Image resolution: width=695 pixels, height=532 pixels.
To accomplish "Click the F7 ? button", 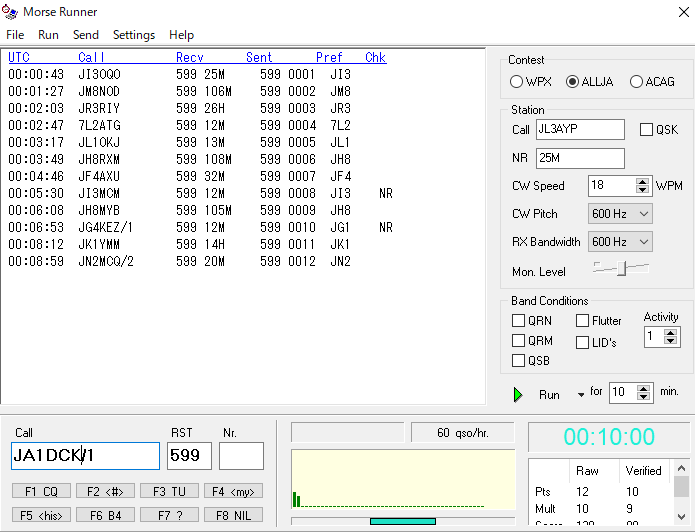I will click(169, 515).
